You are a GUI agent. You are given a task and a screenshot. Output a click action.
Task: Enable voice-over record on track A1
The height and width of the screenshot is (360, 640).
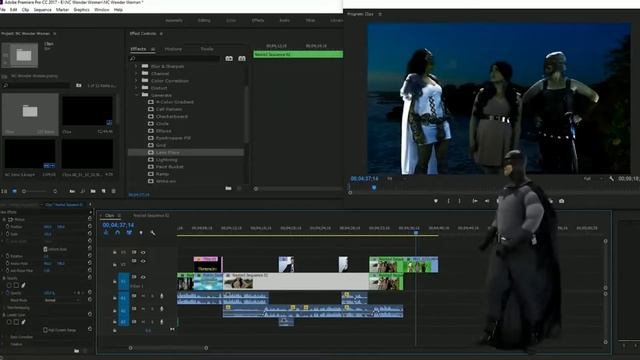[162, 296]
